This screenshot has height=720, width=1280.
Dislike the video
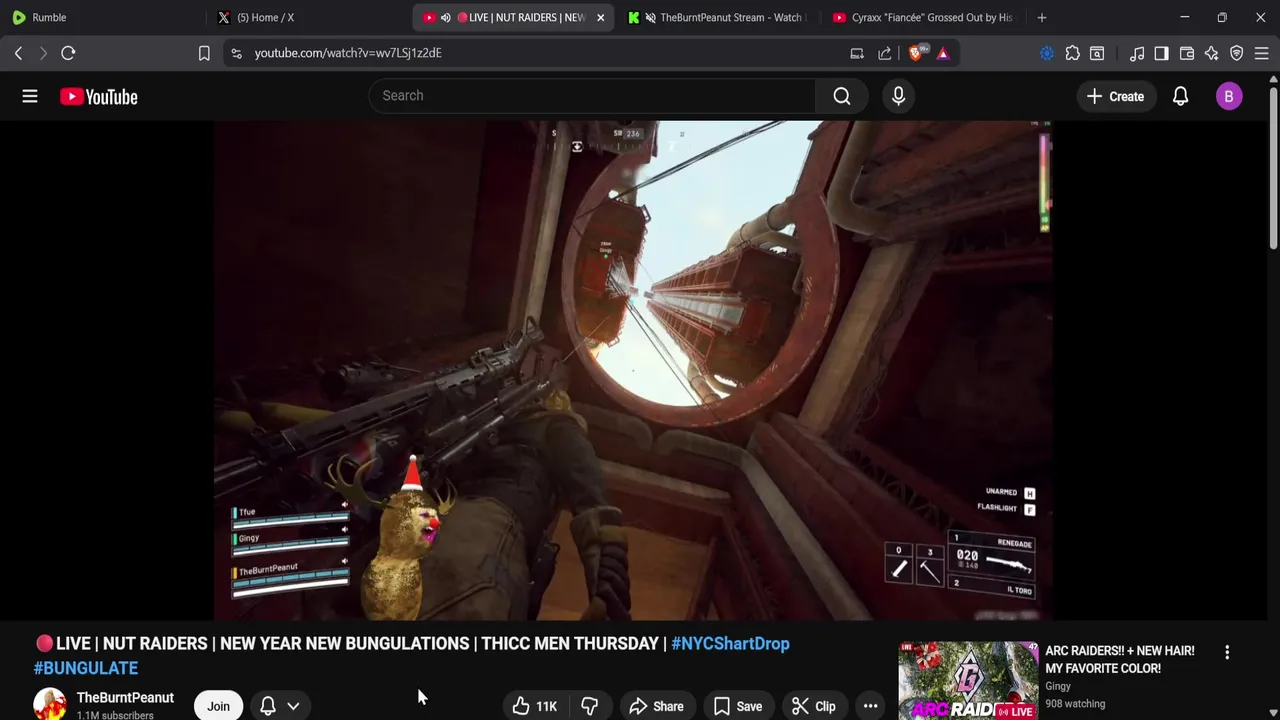pos(589,706)
